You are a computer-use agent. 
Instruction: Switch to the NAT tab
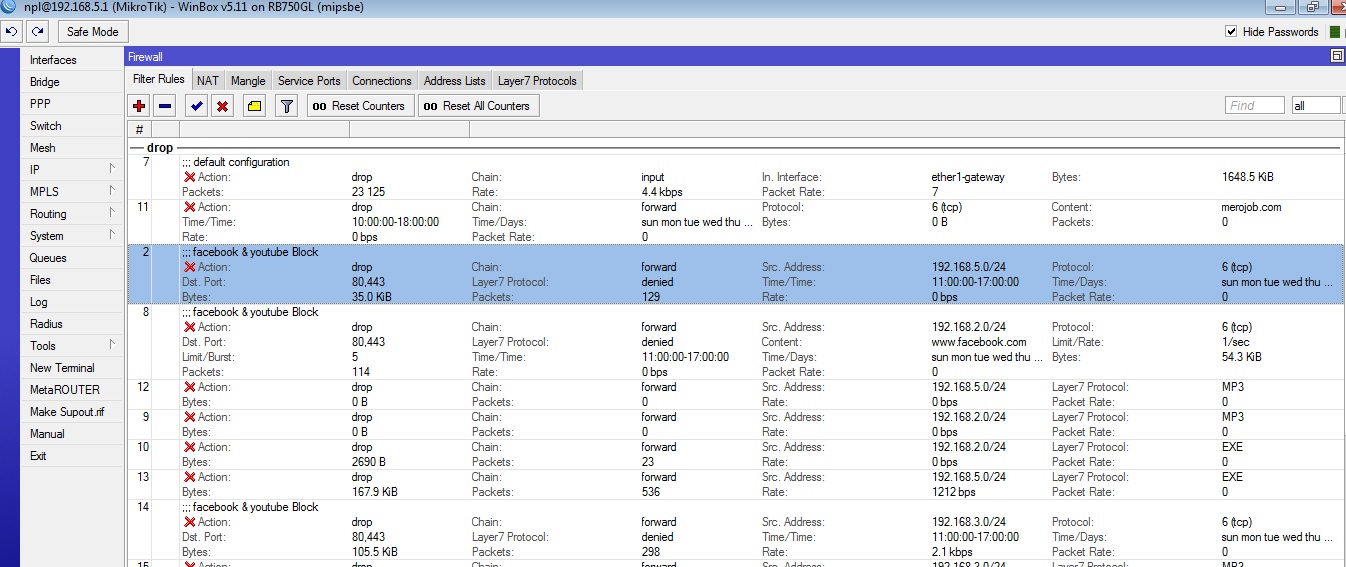pos(207,81)
